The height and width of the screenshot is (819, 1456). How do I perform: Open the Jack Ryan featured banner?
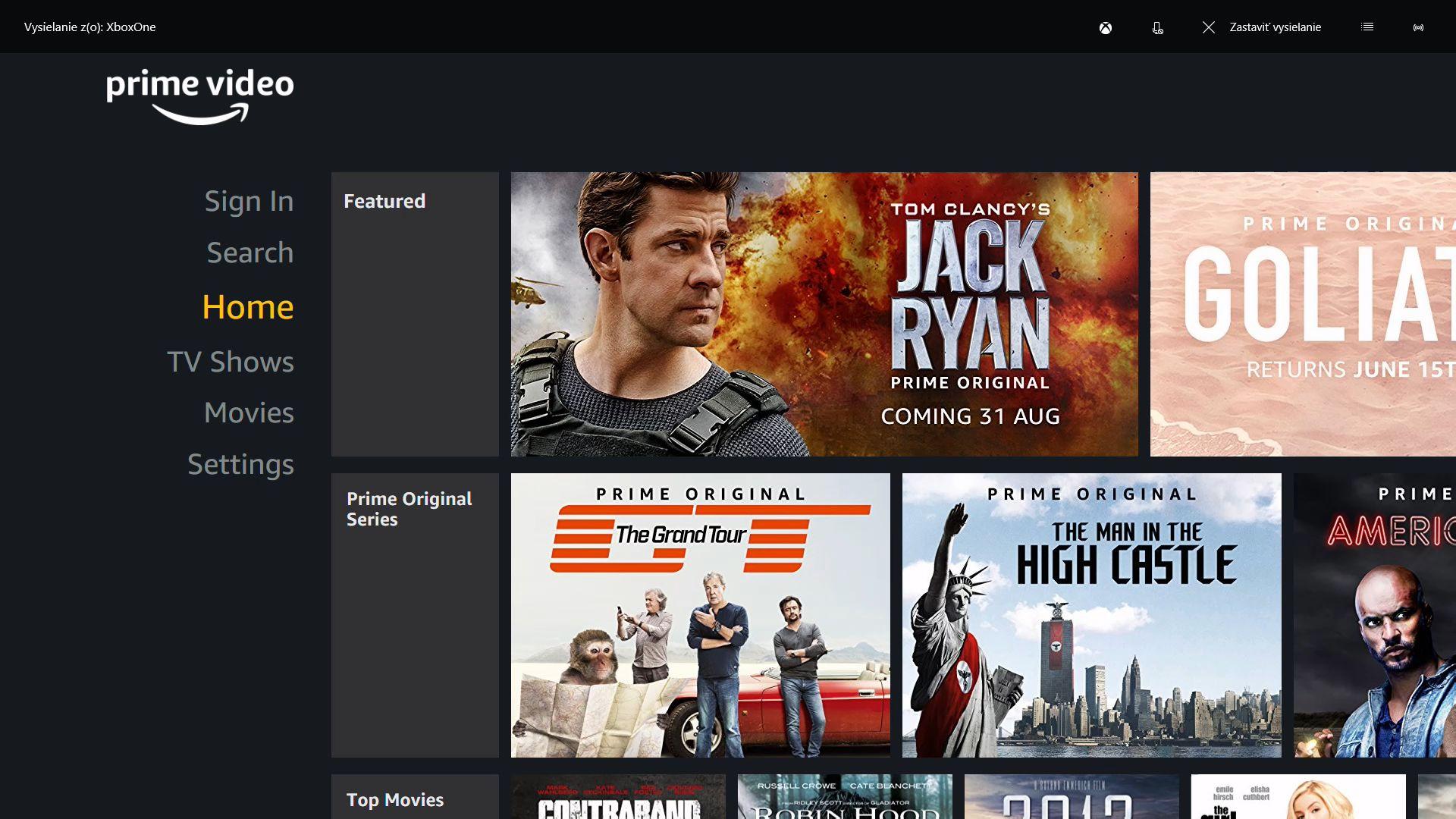(824, 314)
